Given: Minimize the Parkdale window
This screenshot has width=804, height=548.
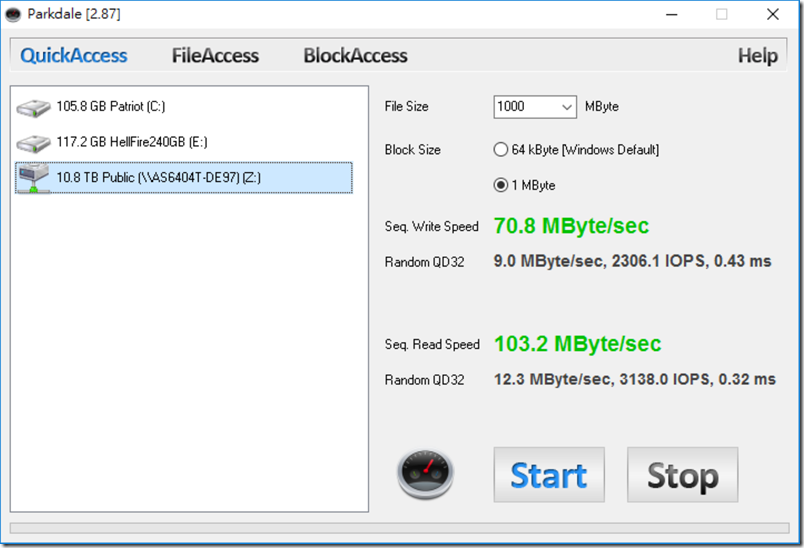Looking at the screenshot, I should [x=672, y=14].
